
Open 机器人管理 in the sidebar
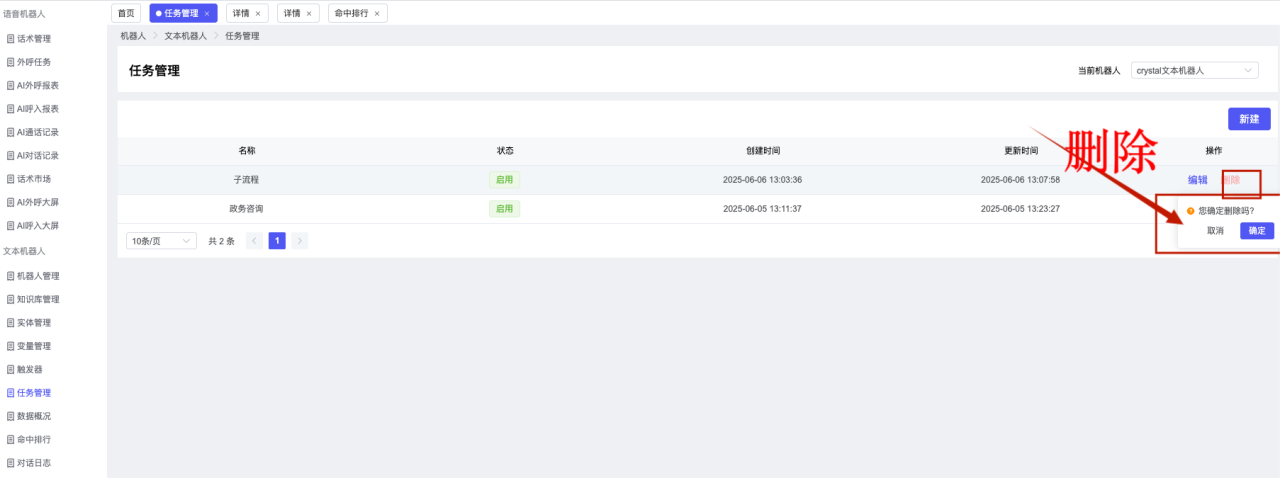click(x=38, y=276)
